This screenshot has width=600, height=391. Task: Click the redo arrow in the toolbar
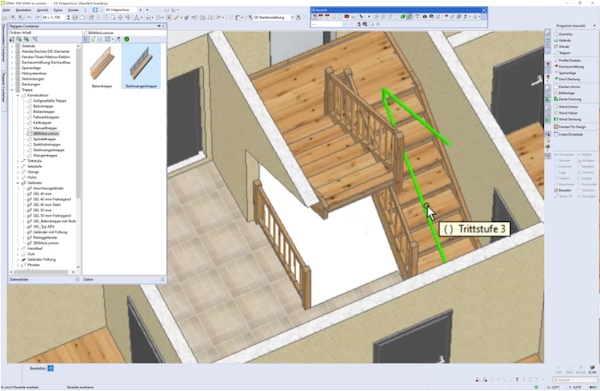pyautogui.click(x=37, y=18)
